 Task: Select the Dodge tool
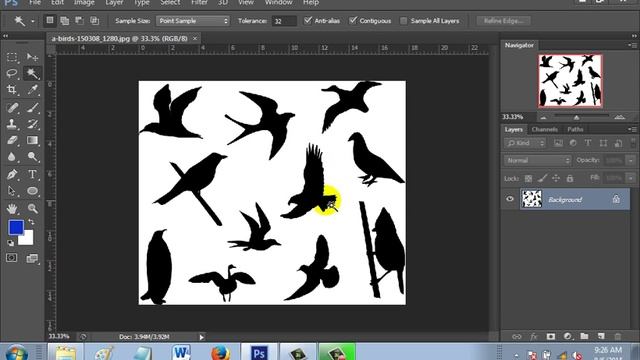click(32, 157)
